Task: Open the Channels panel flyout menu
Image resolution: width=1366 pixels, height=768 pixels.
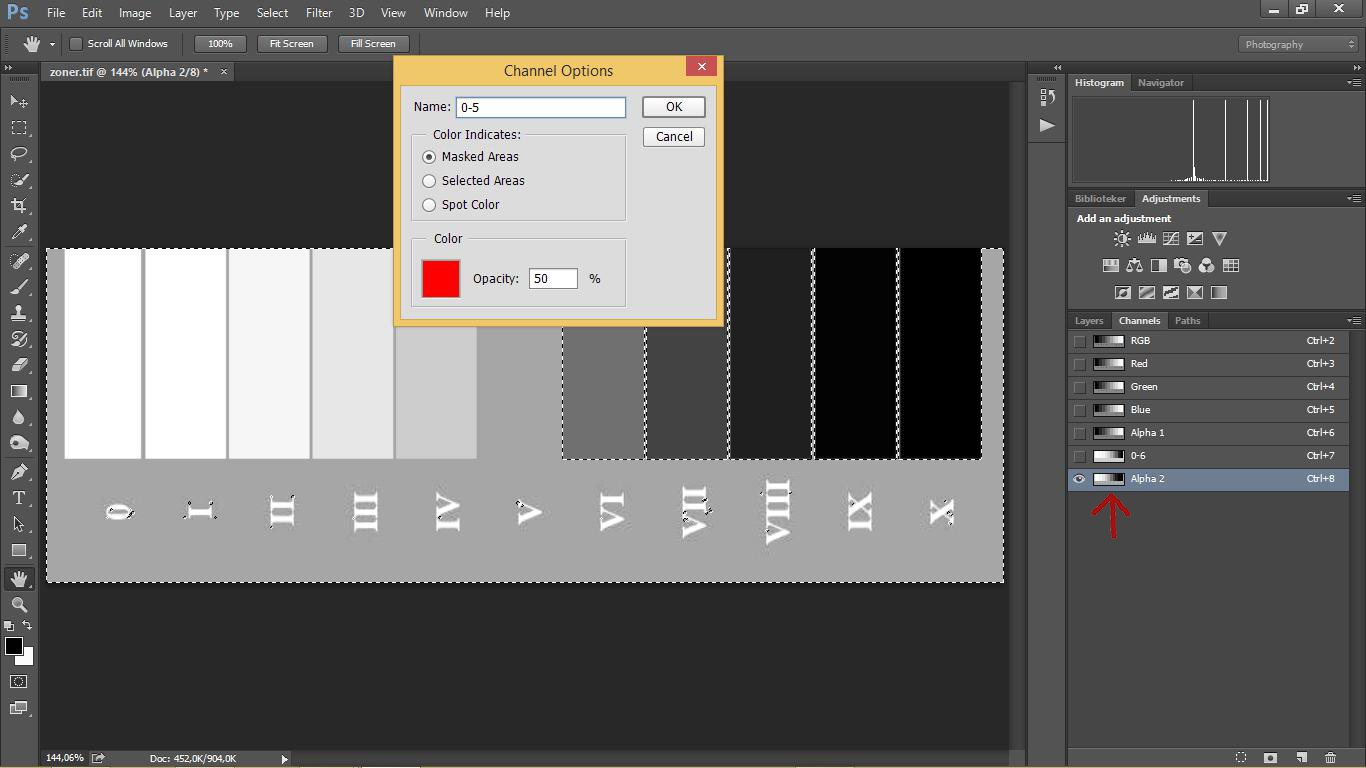Action: (x=1354, y=321)
